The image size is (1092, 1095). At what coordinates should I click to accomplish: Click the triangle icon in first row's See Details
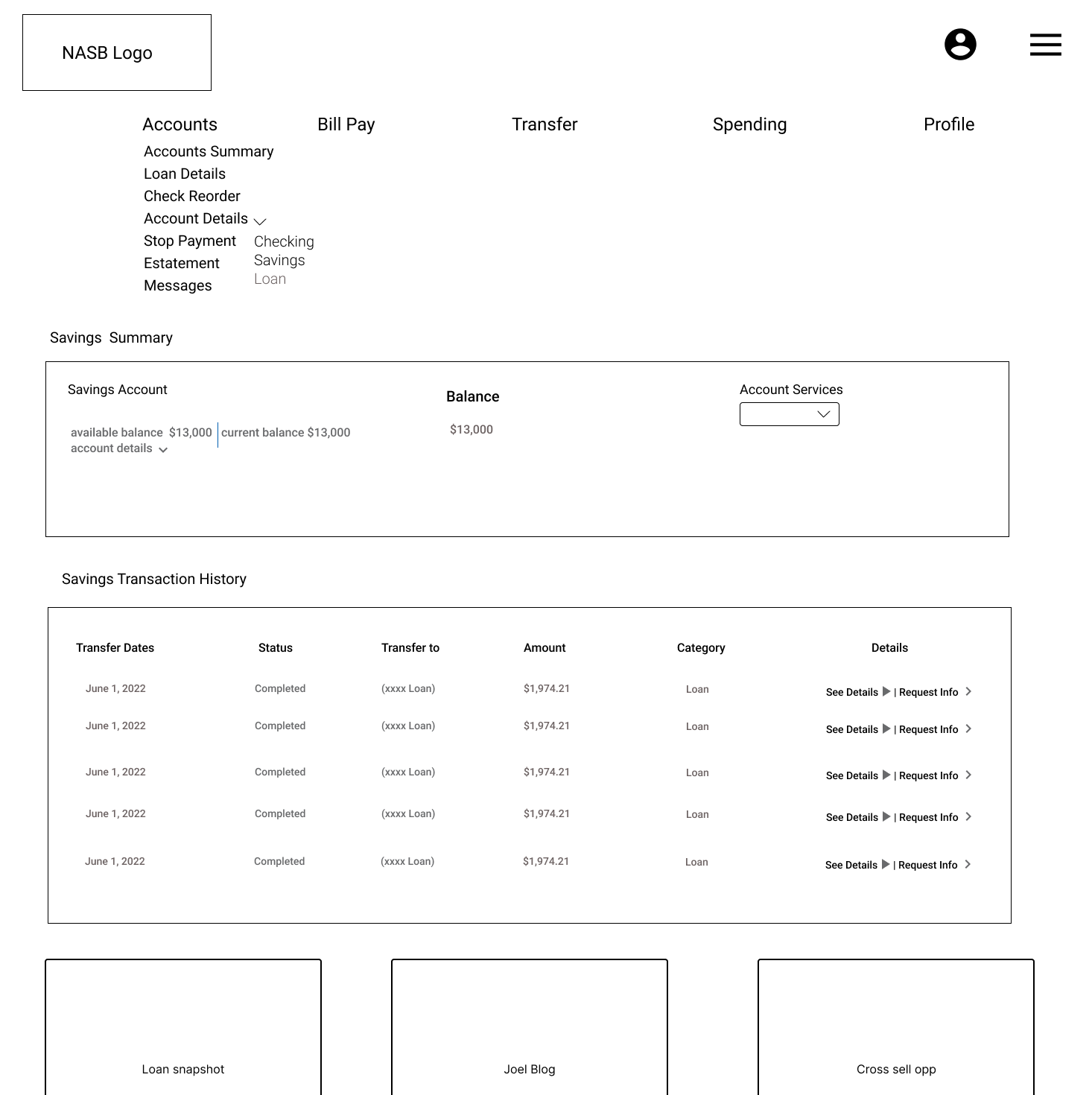[886, 691]
